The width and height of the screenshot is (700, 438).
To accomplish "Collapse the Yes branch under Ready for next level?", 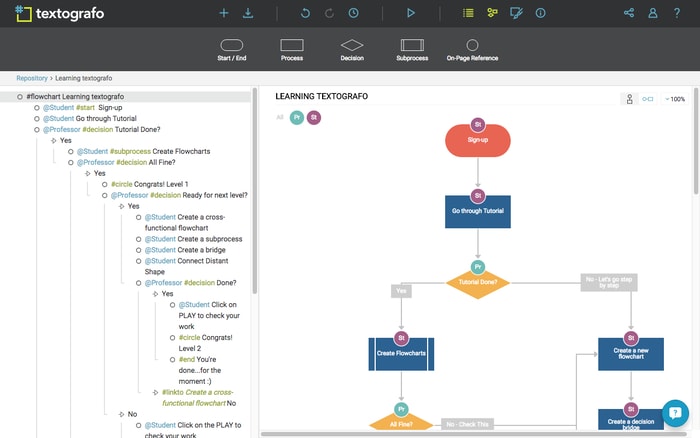I will click(x=121, y=206).
